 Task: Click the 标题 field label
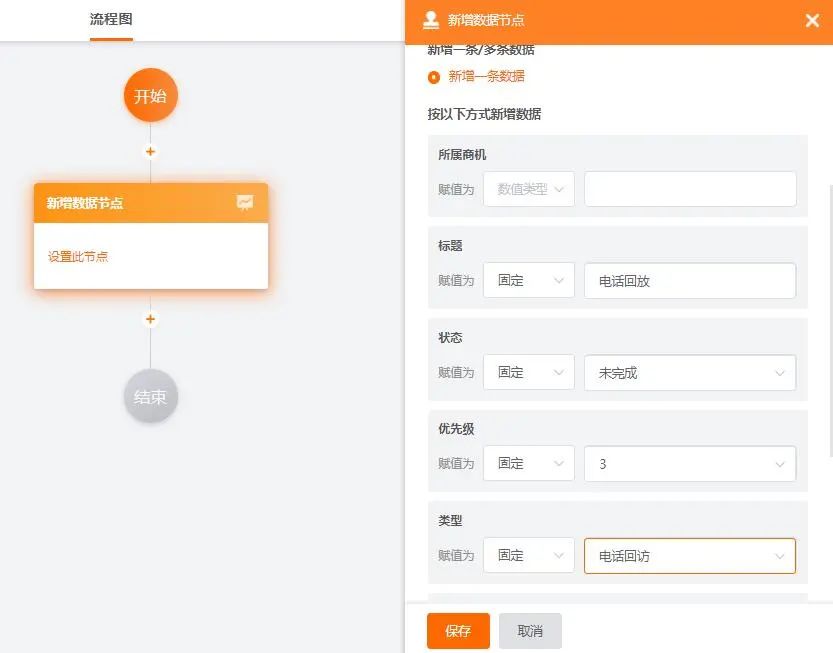coord(450,245)
